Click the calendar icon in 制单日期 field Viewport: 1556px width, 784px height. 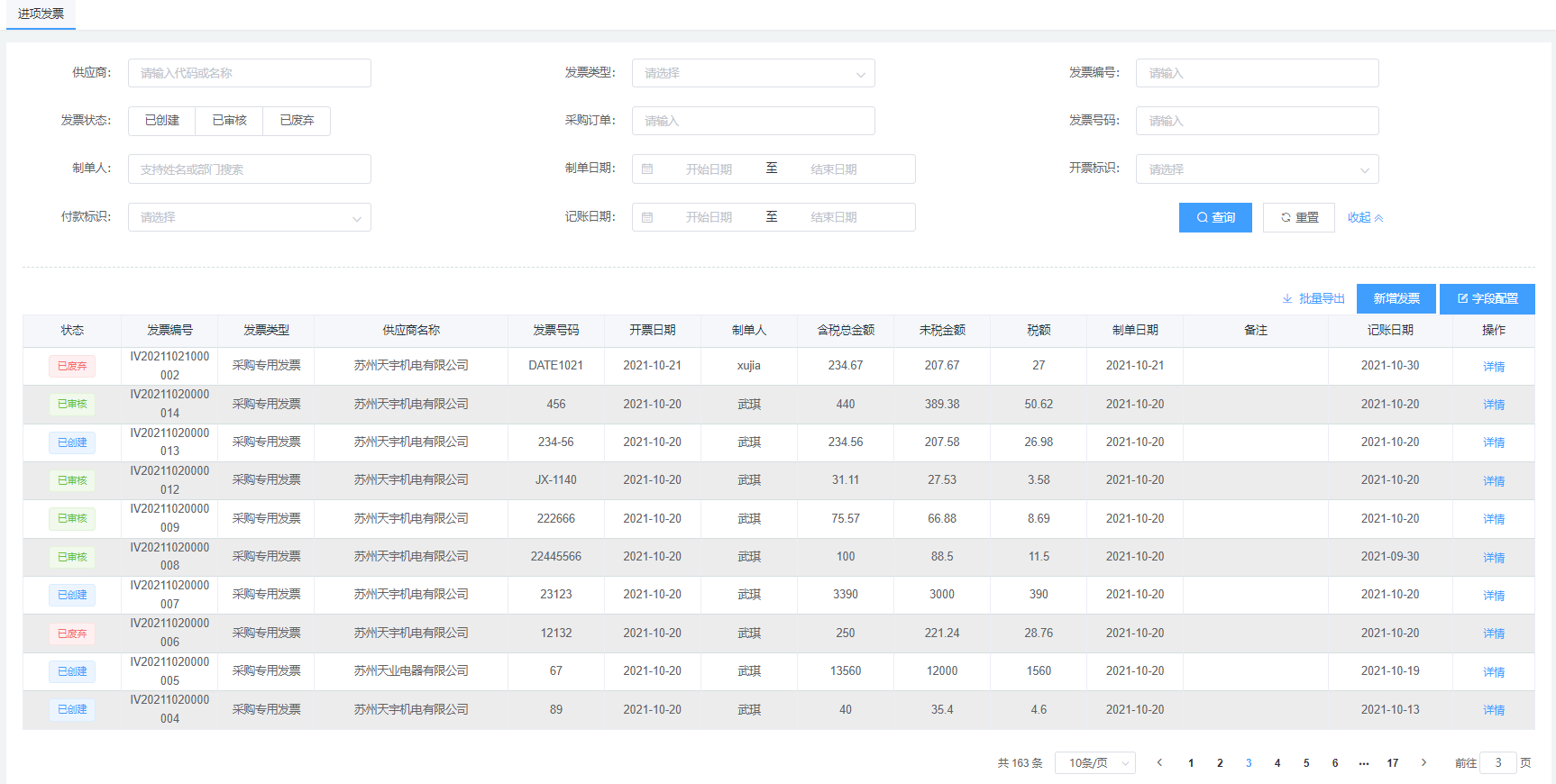(647, 169)
